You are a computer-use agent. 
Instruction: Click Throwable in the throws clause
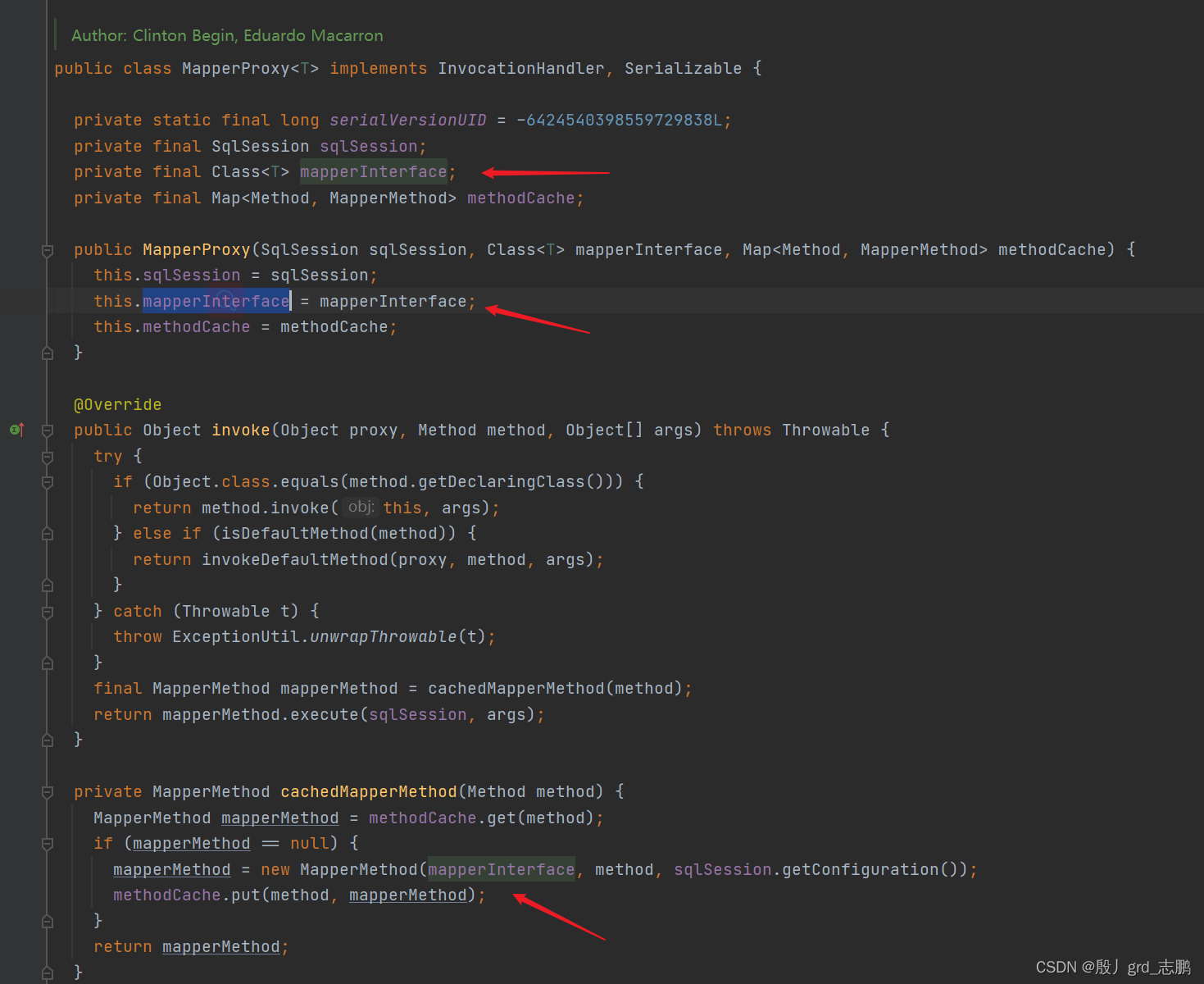click(x=826, y=430)
